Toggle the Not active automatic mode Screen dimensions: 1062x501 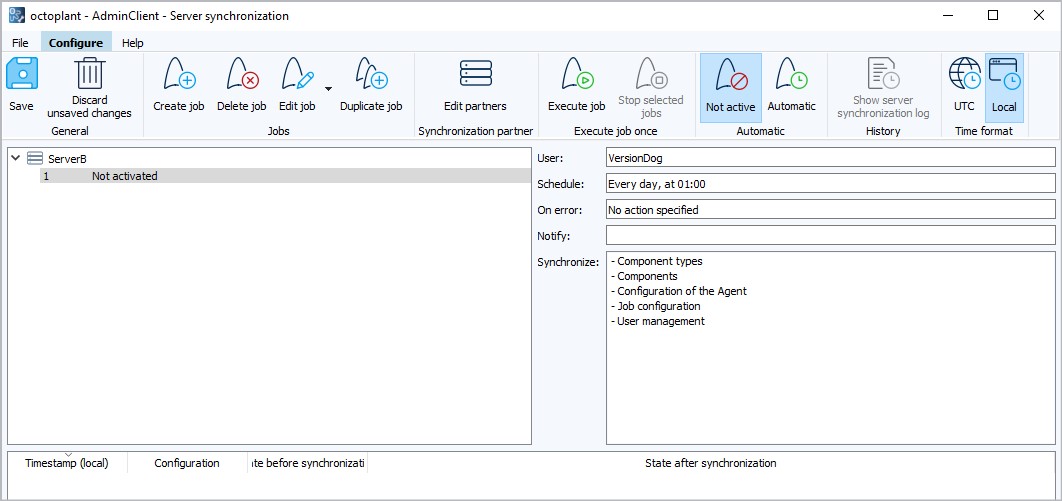pos(730,86)
